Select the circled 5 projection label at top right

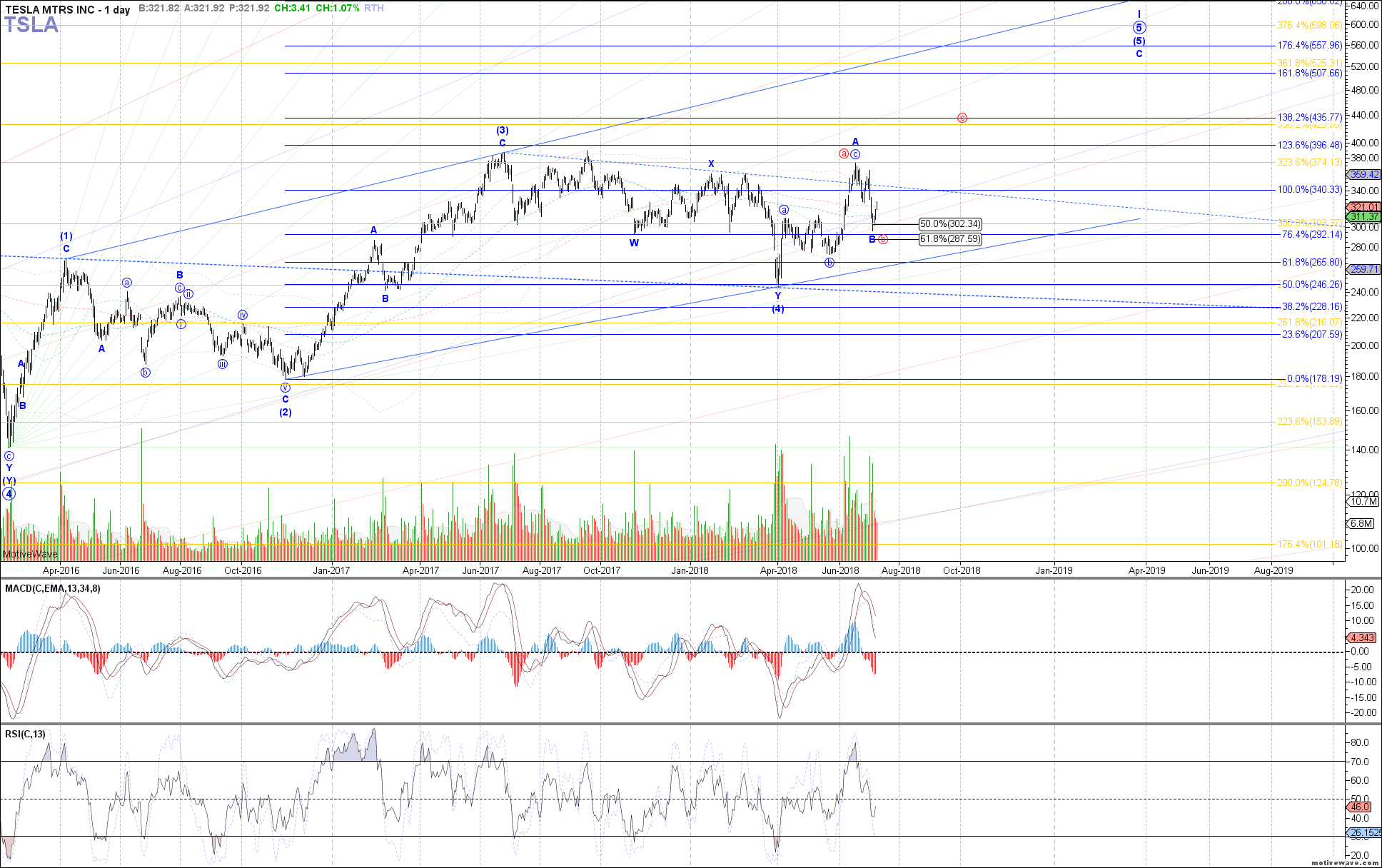click(x=1139, y=28)
